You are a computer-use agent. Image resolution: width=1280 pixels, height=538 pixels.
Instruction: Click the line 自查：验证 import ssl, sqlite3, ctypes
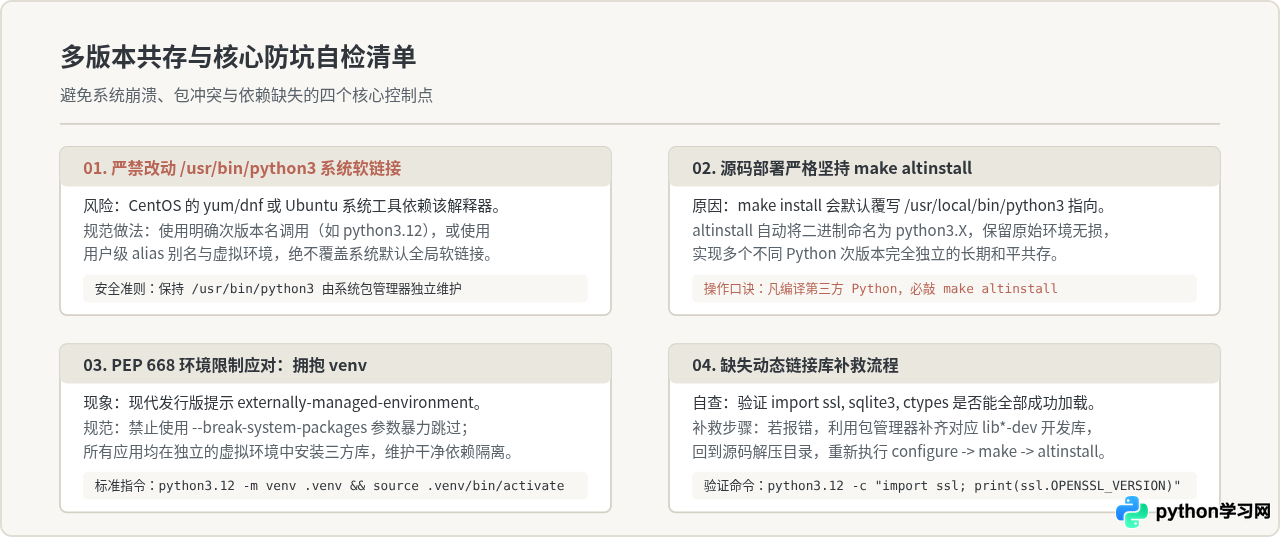point(898,403)
